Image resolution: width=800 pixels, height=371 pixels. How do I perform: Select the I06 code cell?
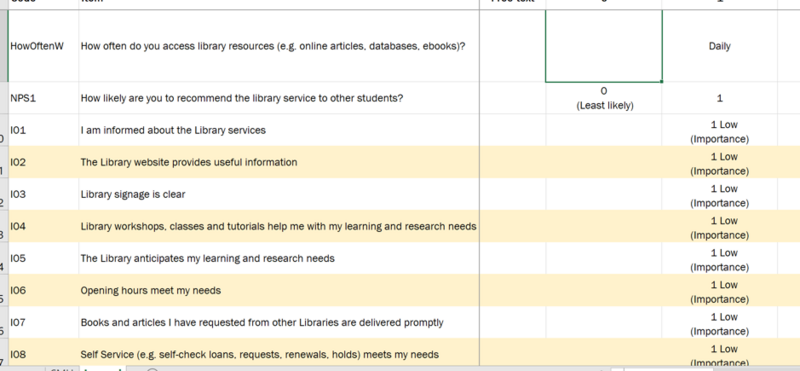pyautogui.click(x=43, y=290)
